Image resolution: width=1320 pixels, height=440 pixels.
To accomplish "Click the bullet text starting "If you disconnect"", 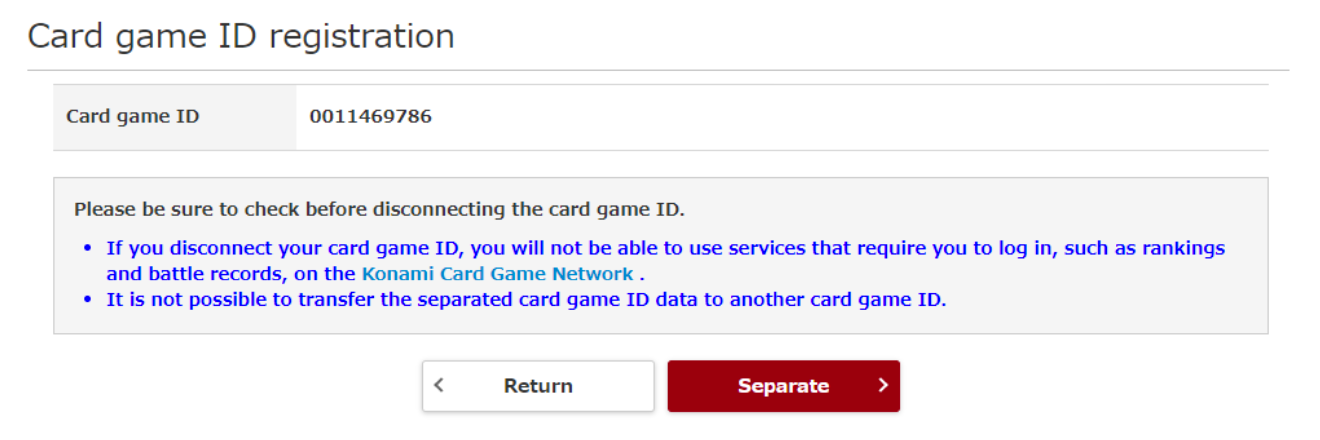I will (660, 248).
